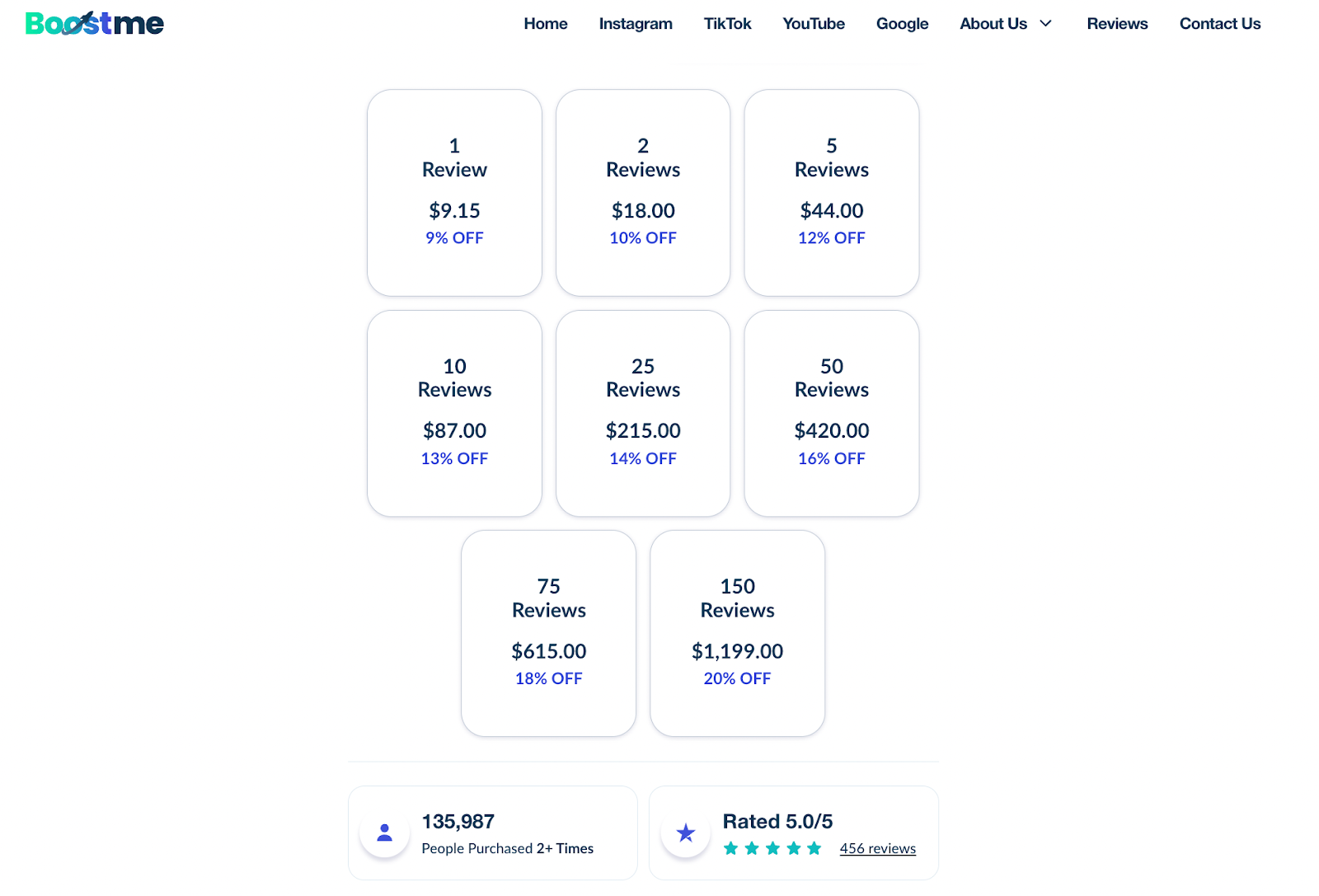
Task: Expand the About Us dropdown chevron
Action: click(x=1046, y=24)
